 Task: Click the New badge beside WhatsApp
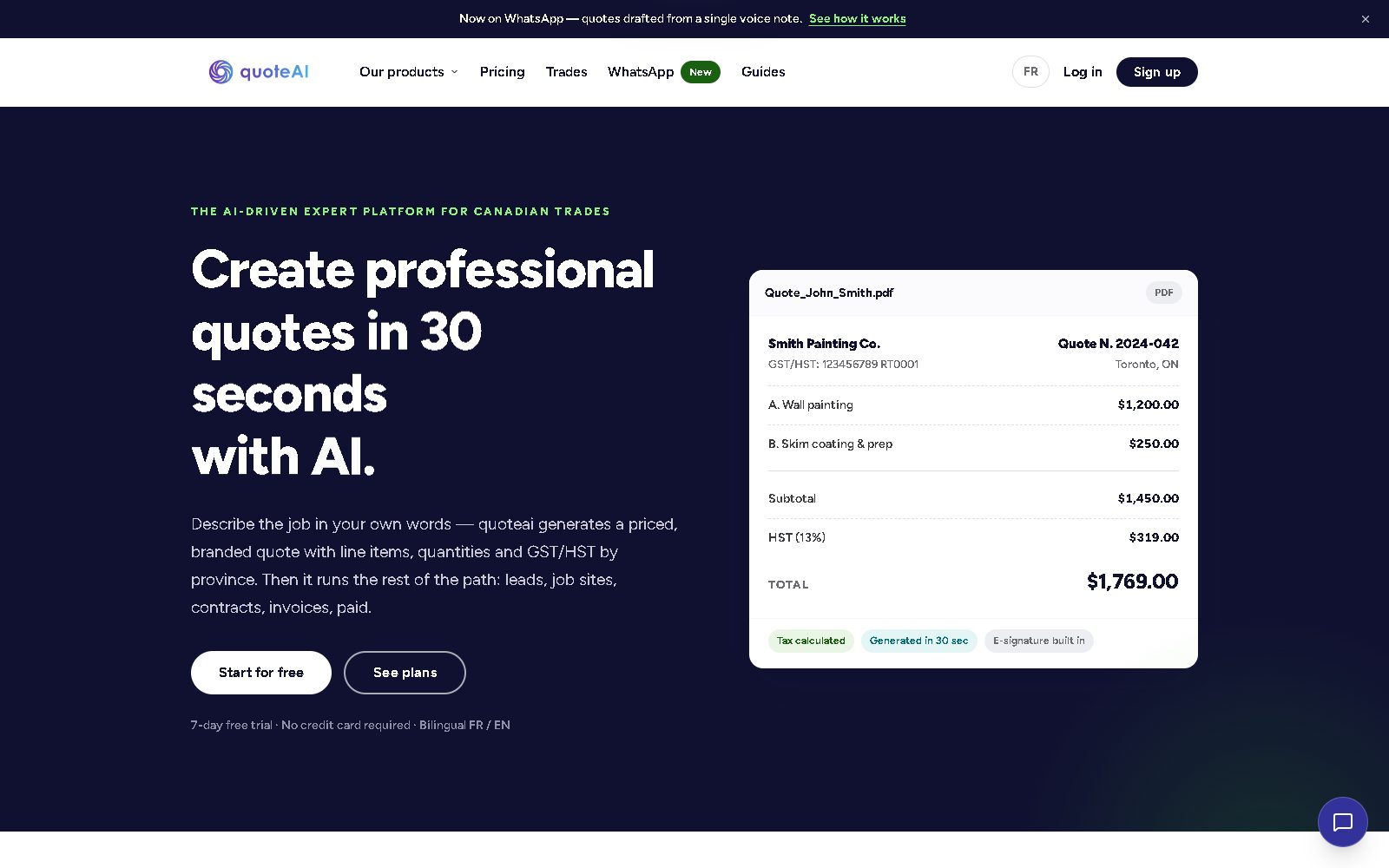coord(701,72)
